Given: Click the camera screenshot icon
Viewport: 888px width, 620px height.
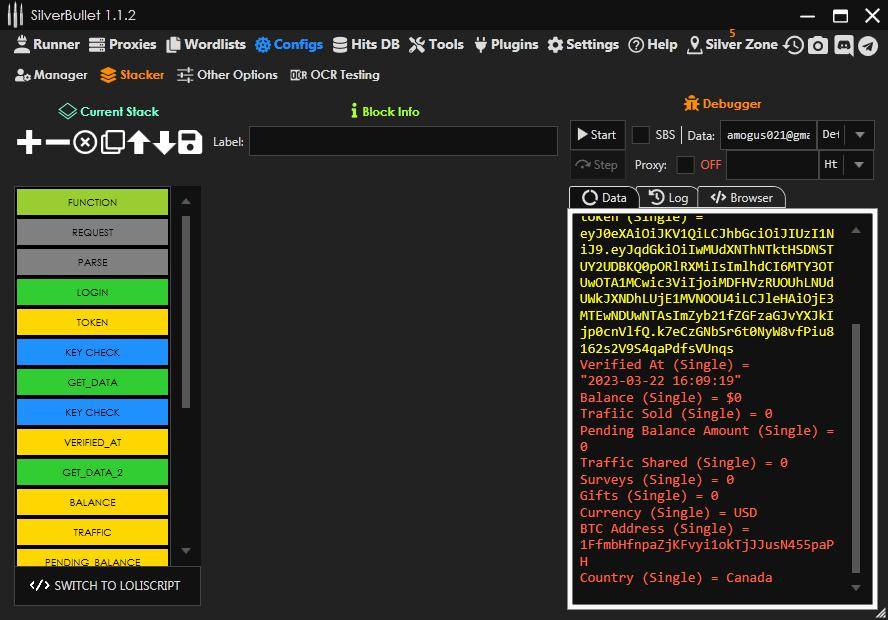Looking at the screenshot, I should 818,45.
